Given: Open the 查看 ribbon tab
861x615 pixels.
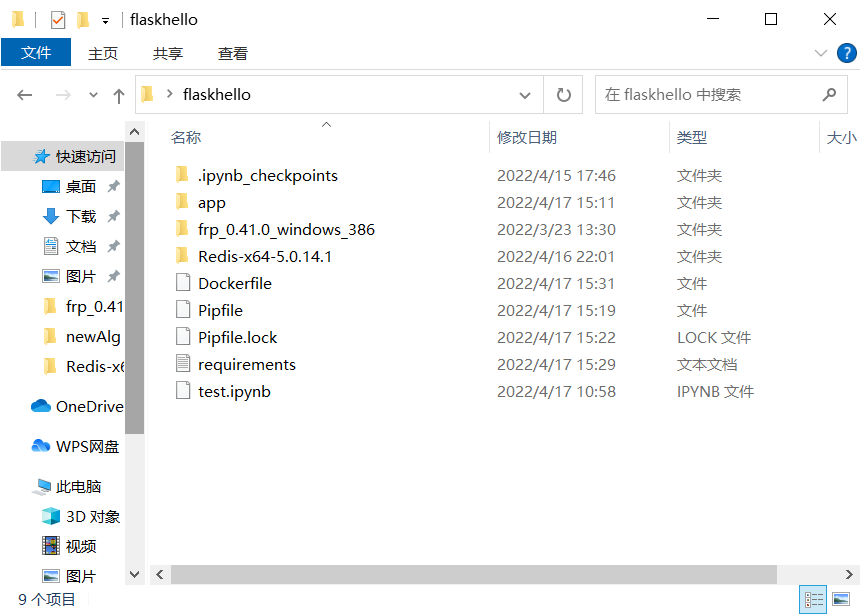Looking at the screenshot, I should [x=232, y=53].
